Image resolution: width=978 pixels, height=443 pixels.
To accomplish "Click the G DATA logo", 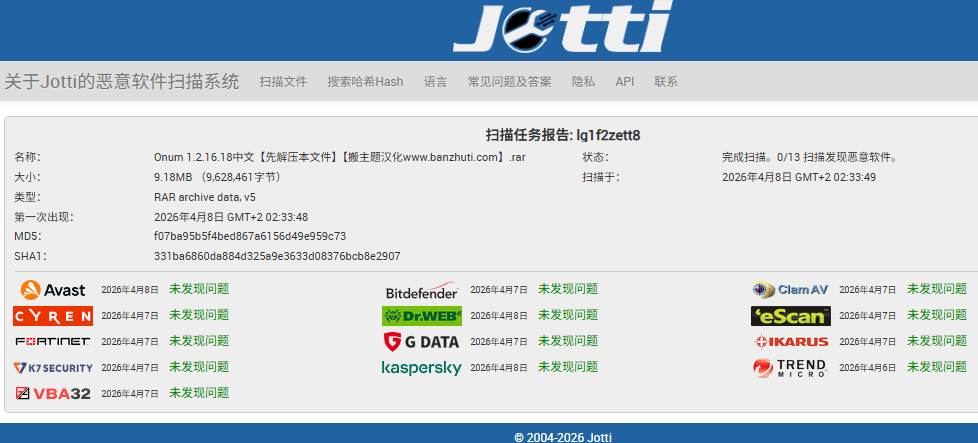I will tap(422, 341).
